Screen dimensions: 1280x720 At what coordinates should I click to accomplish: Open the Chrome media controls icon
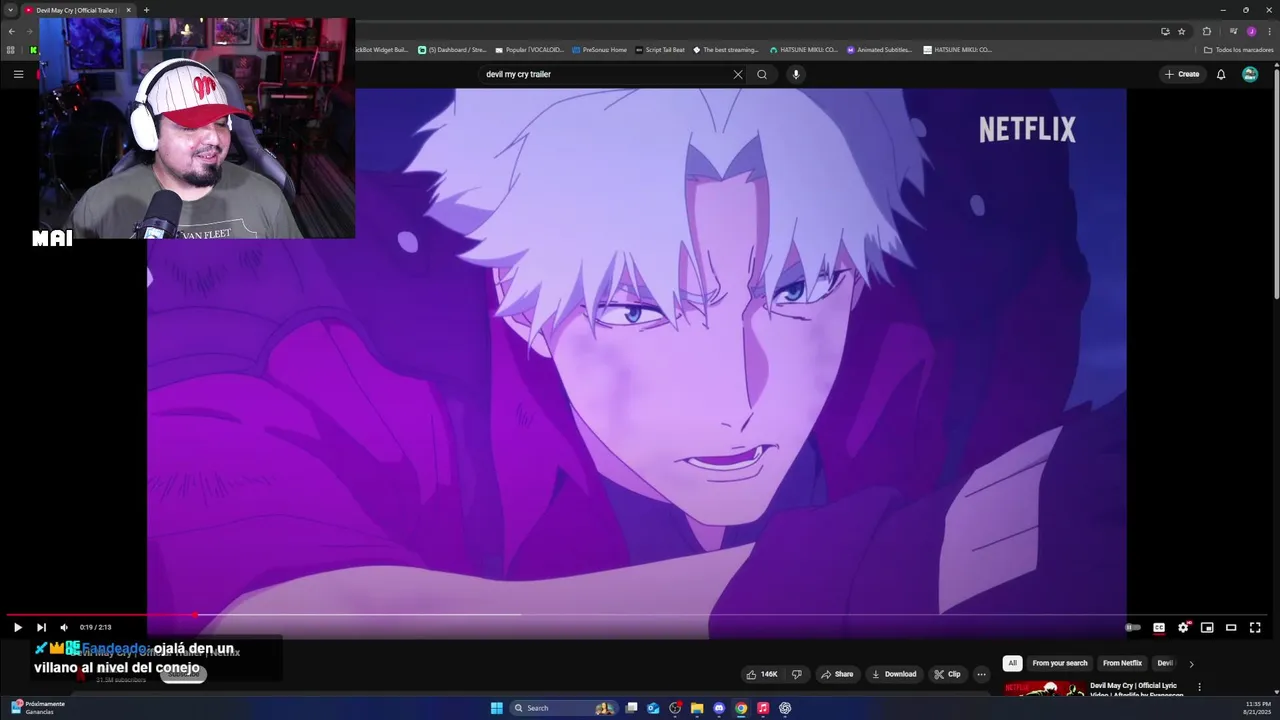click(x=1233, y=31)
